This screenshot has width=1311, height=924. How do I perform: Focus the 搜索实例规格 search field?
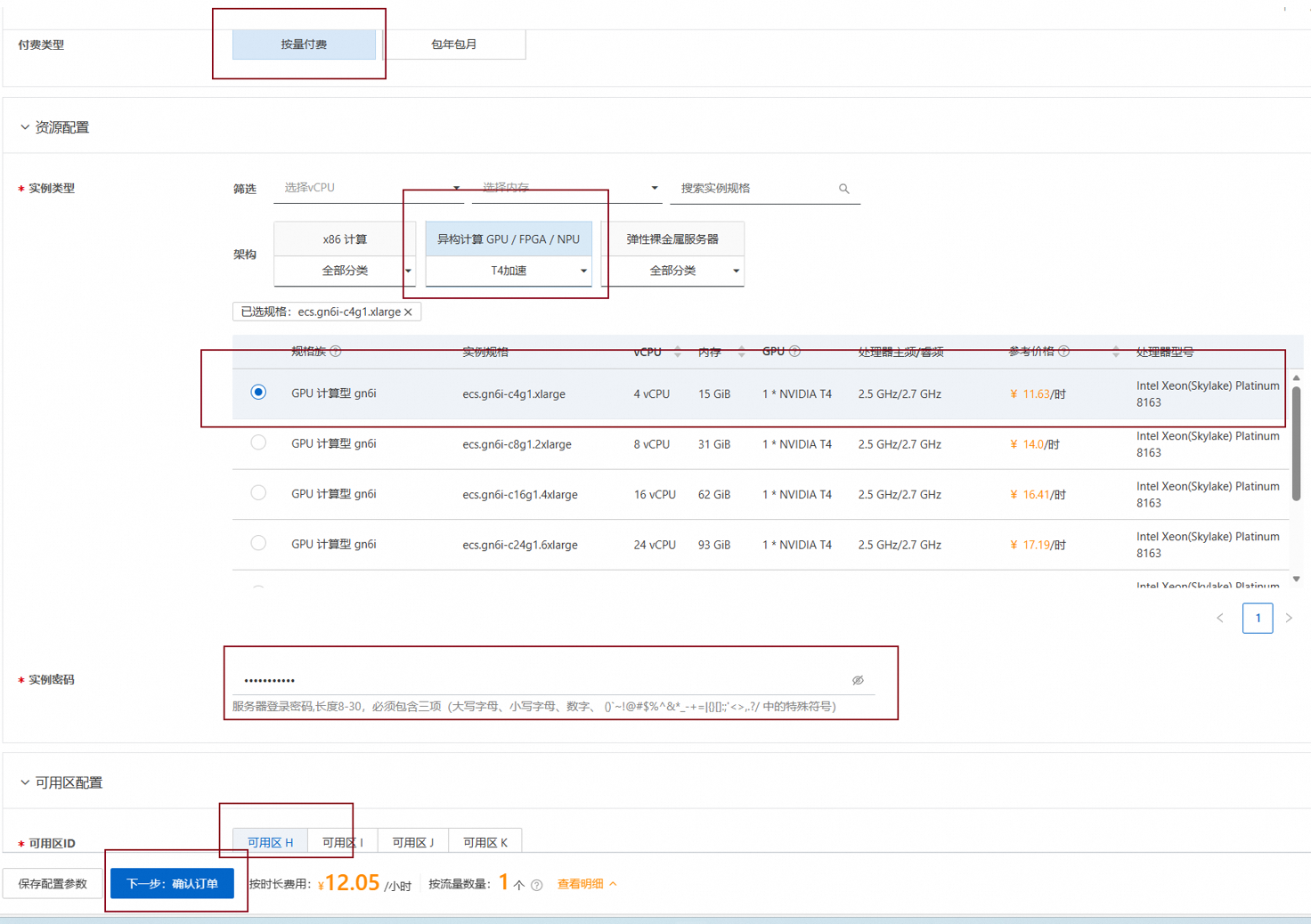(755, 189)
